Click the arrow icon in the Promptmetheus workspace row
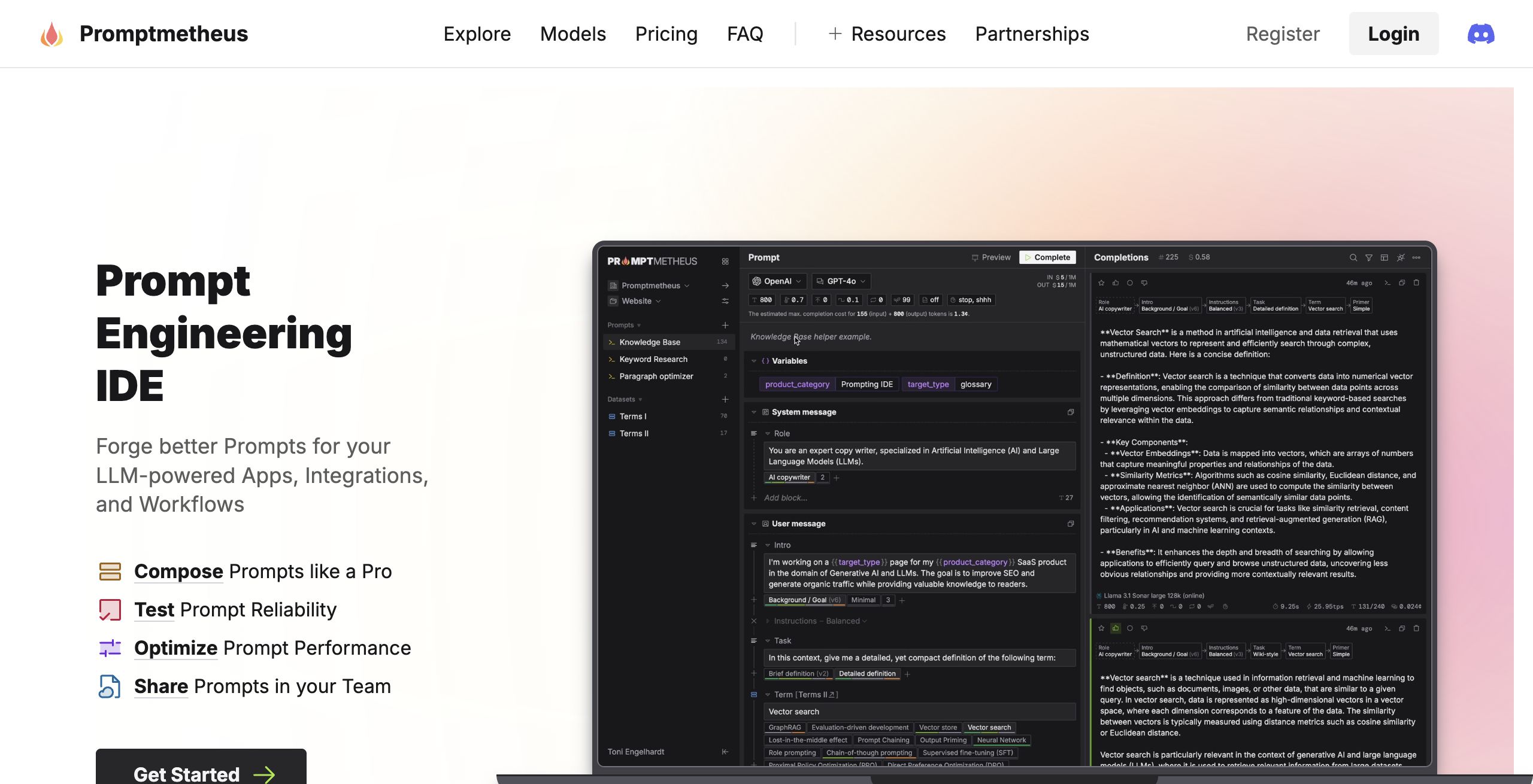Image resolution: width=1533 pixels, height=784 pixels. tap(725, 285)
